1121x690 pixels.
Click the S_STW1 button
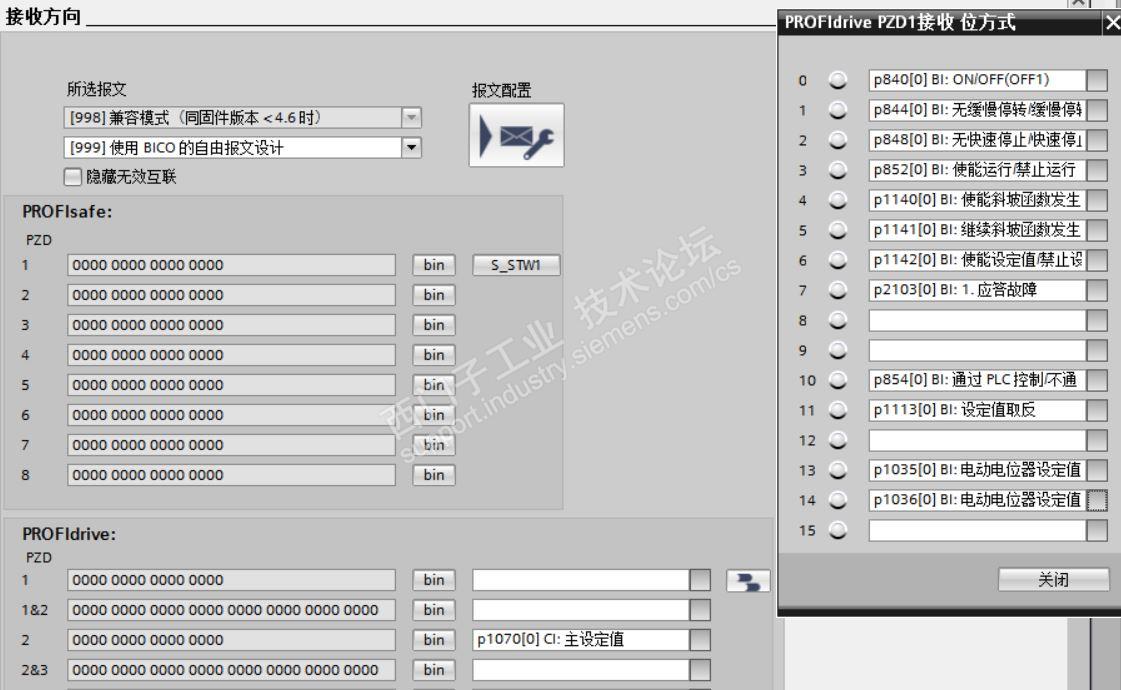(x=515, y=265)
